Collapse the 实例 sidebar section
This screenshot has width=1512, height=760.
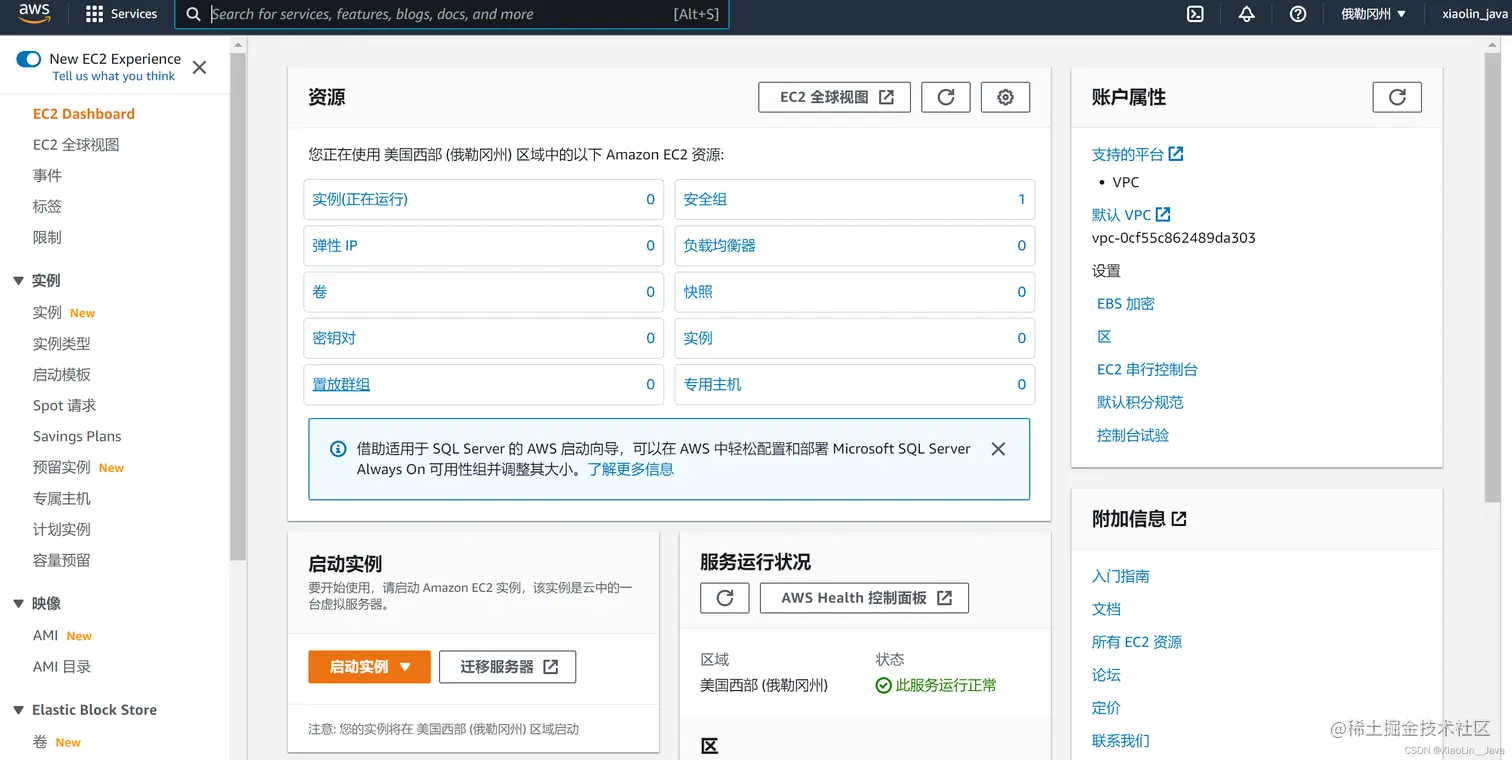pos(18,281)
